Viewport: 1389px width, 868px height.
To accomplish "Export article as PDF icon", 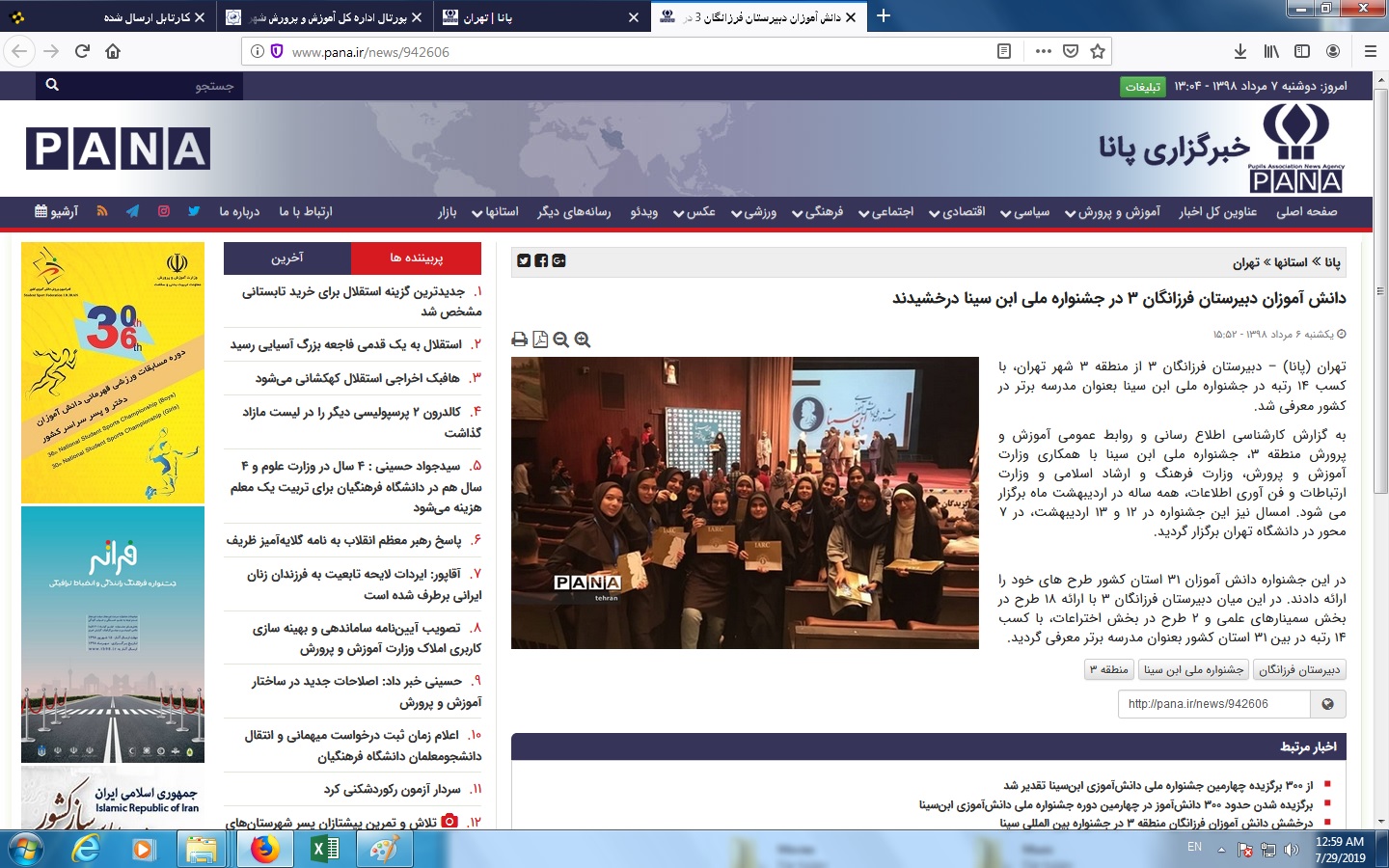I will 540,339.
